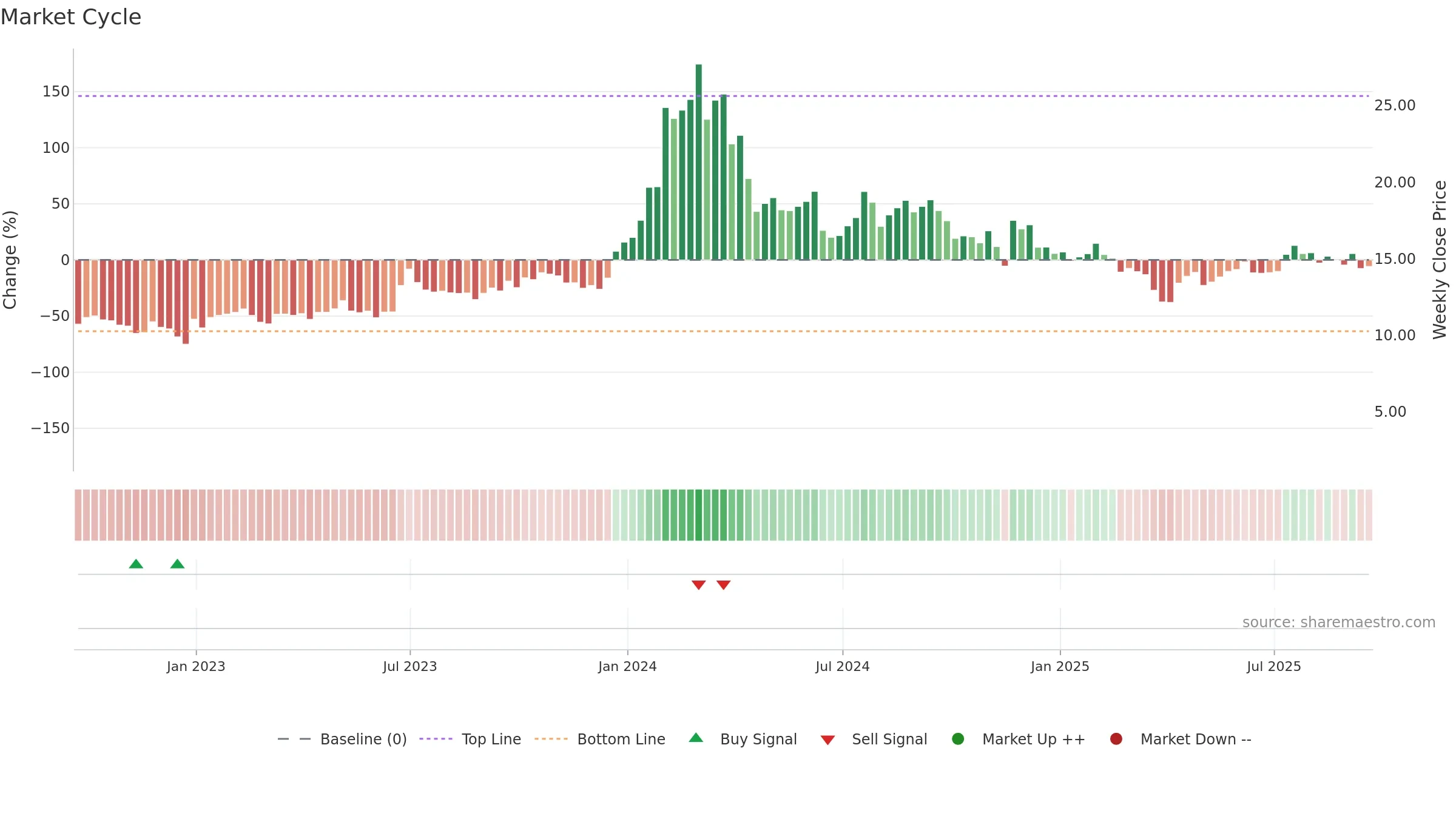1456x819 pixels.
Task: Toggle the Sell Signal legend entry
Action: pyautogui.click(x=874, y=739)
